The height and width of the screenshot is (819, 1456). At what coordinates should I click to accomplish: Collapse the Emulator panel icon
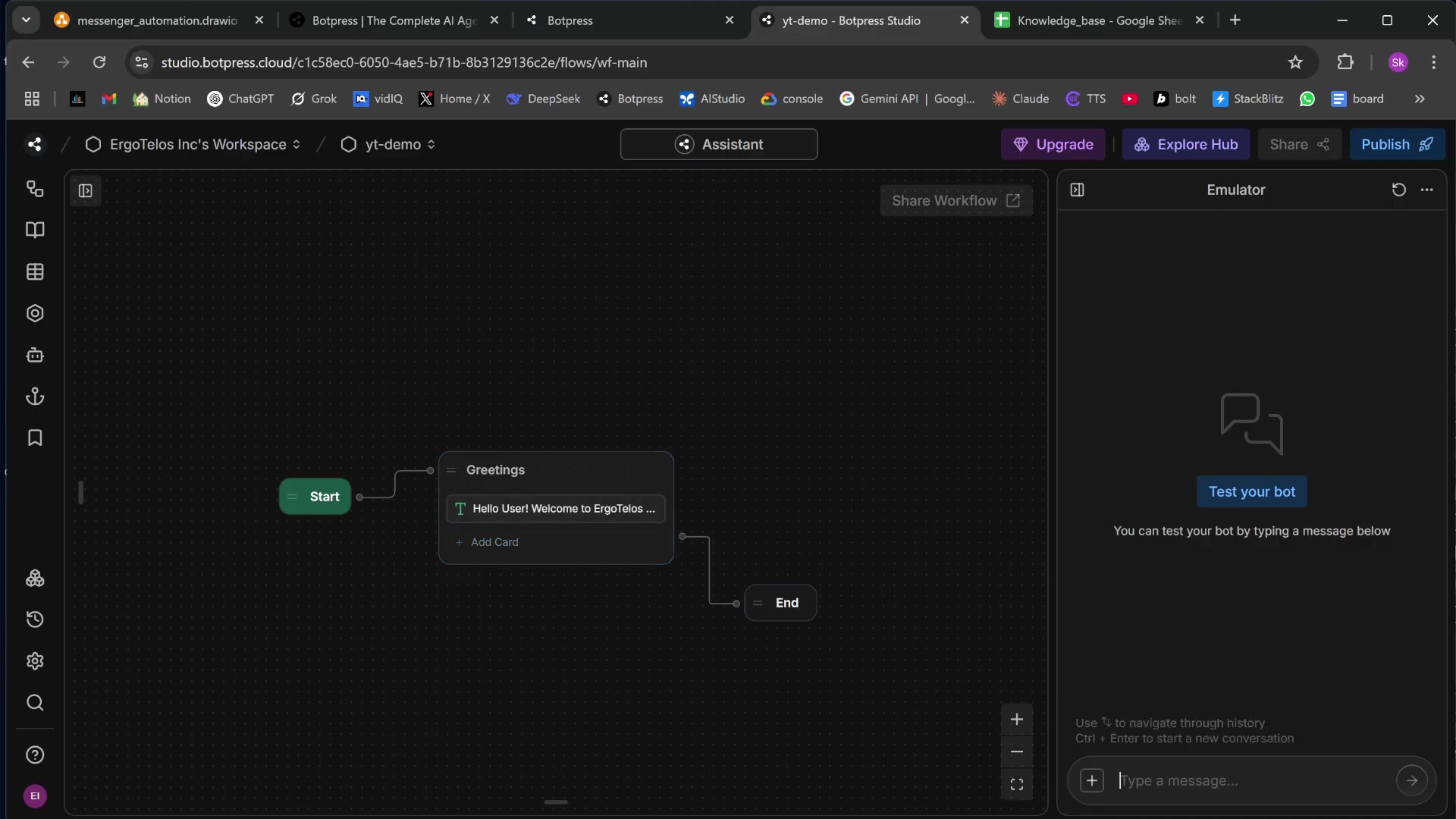(1077, 190)
